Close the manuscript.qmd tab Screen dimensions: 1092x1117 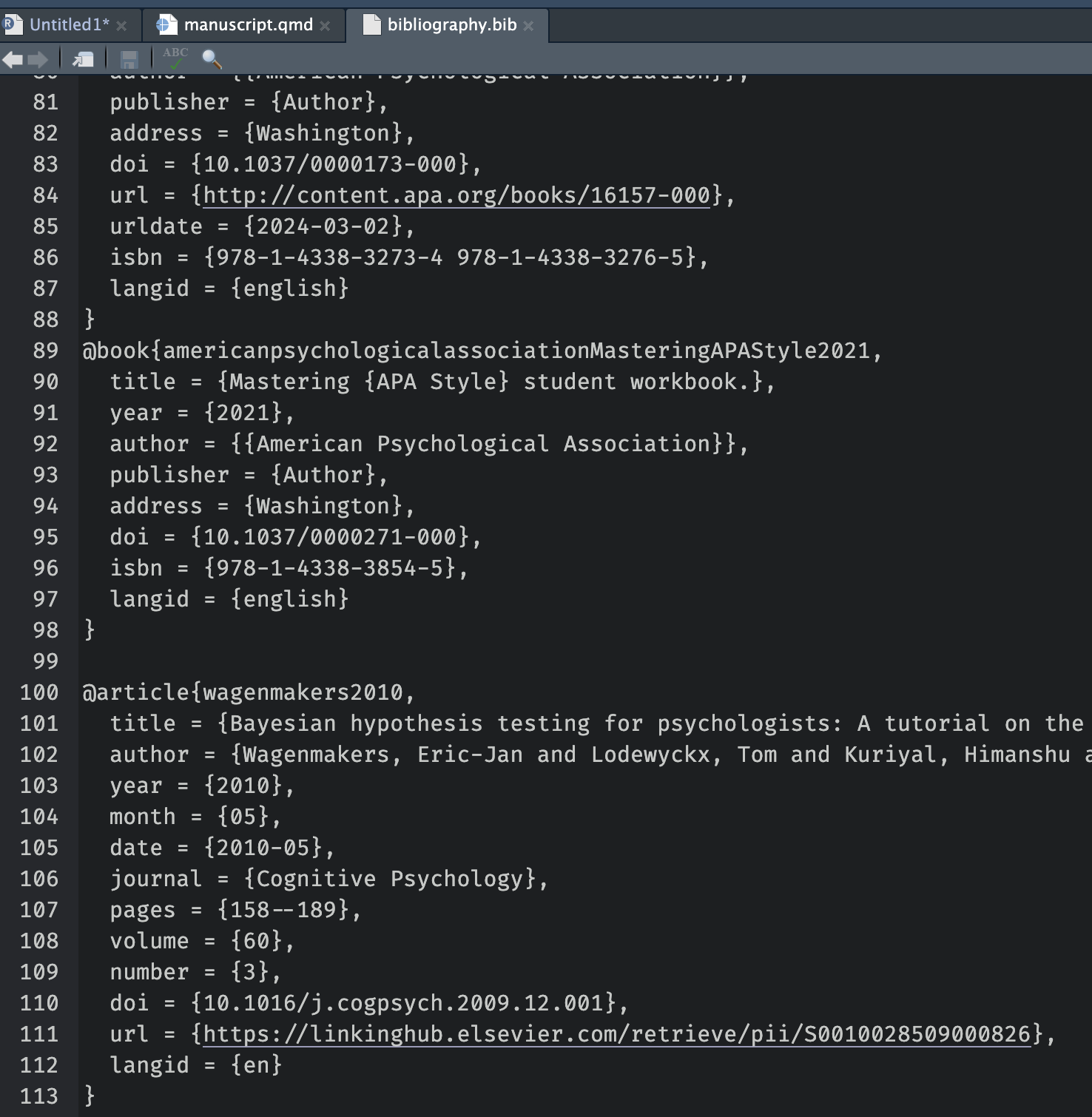tap(325, 26)
